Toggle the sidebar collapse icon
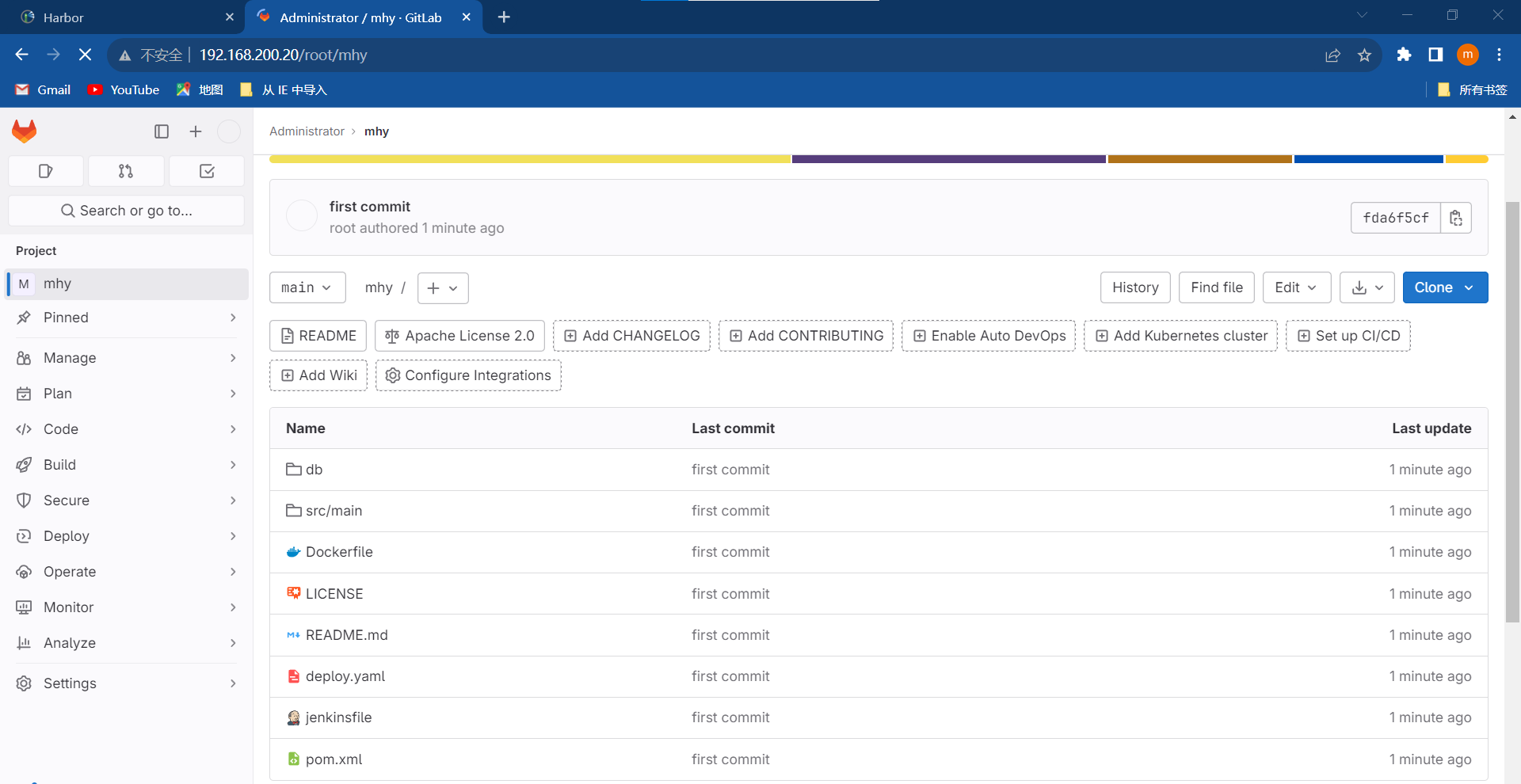1521x784 pixels. 162,131
